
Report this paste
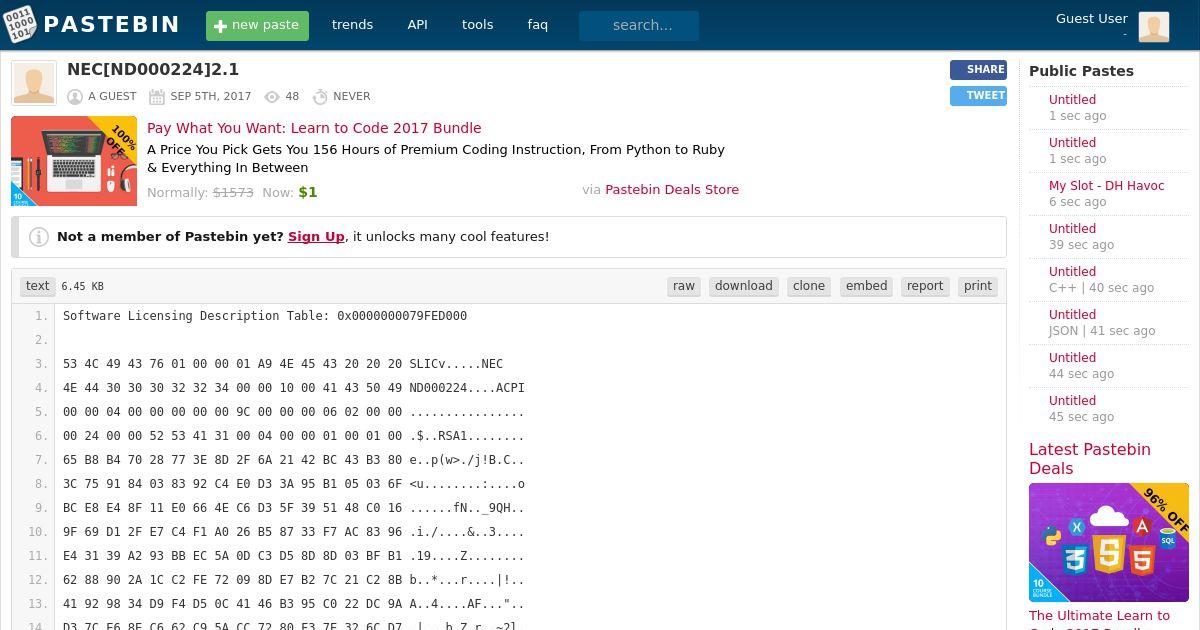925,286
